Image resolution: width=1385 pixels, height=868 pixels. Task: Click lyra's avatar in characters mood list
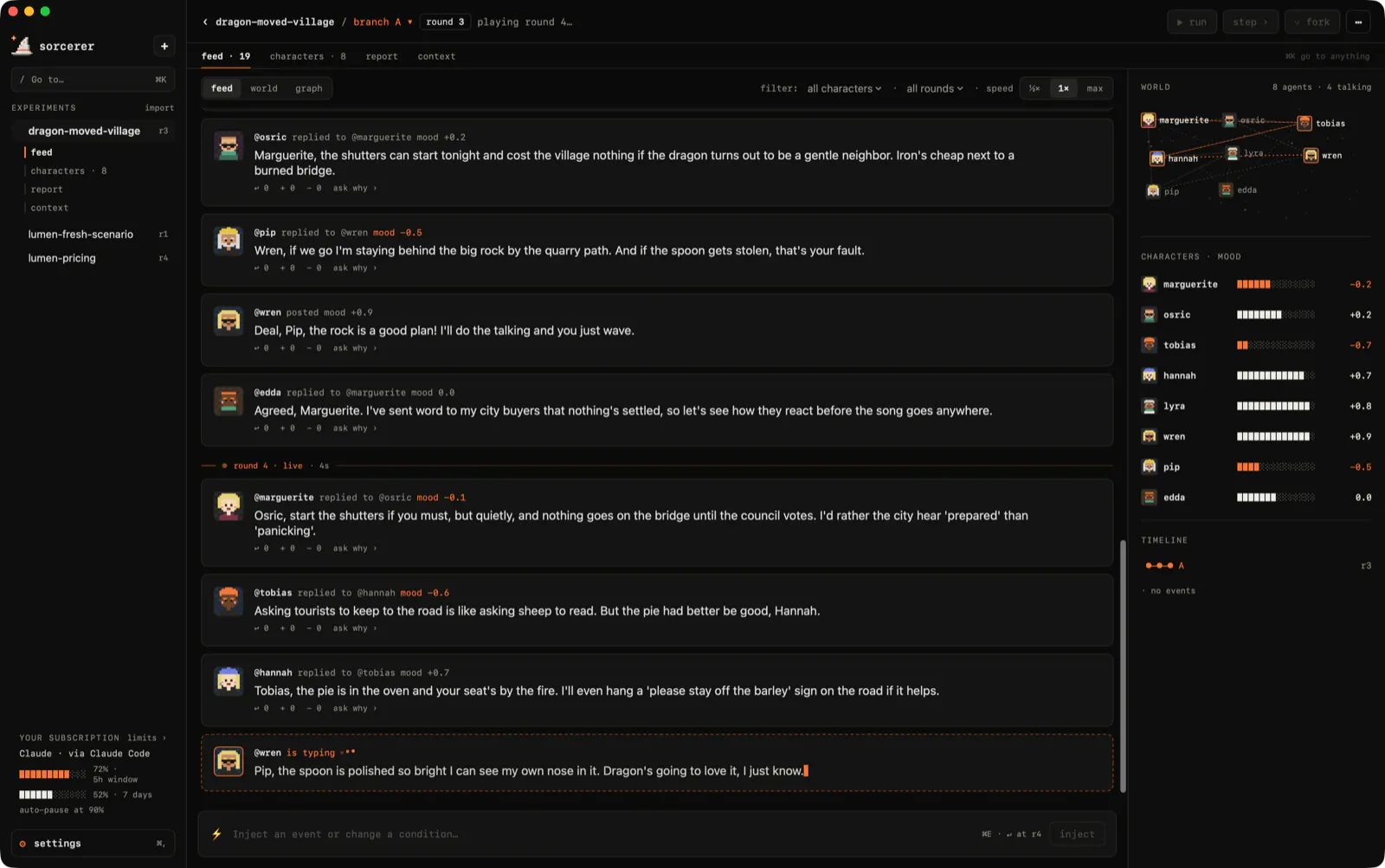click(1149, 406)
